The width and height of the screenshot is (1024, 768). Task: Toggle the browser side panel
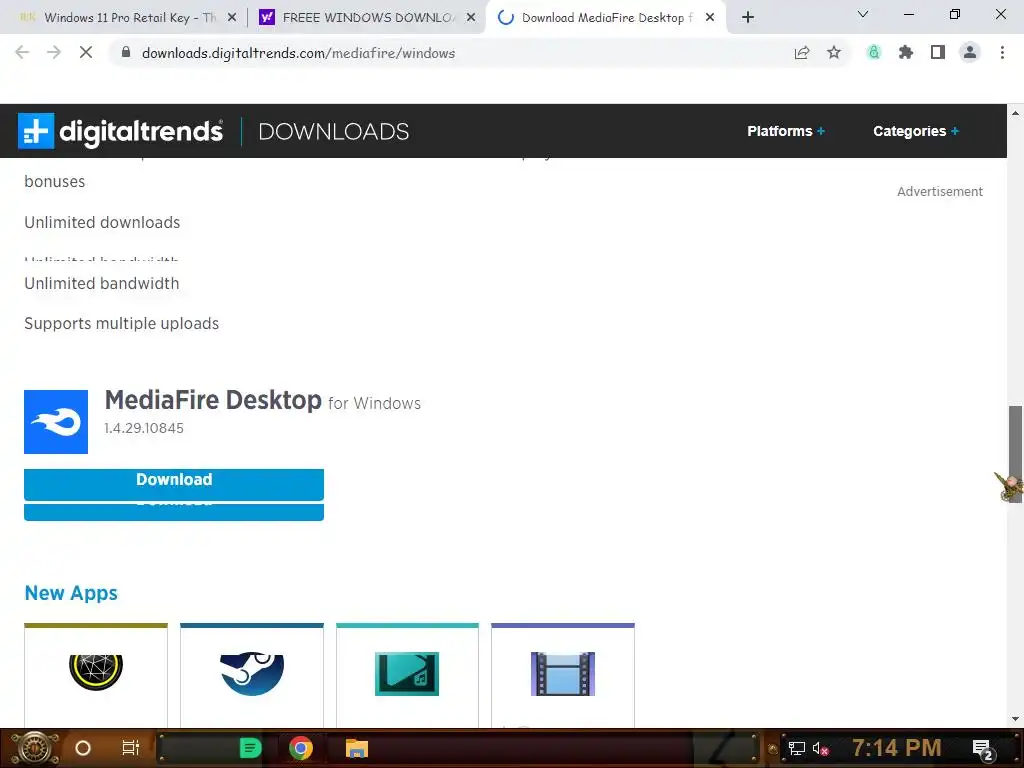(x=938, y=52)
